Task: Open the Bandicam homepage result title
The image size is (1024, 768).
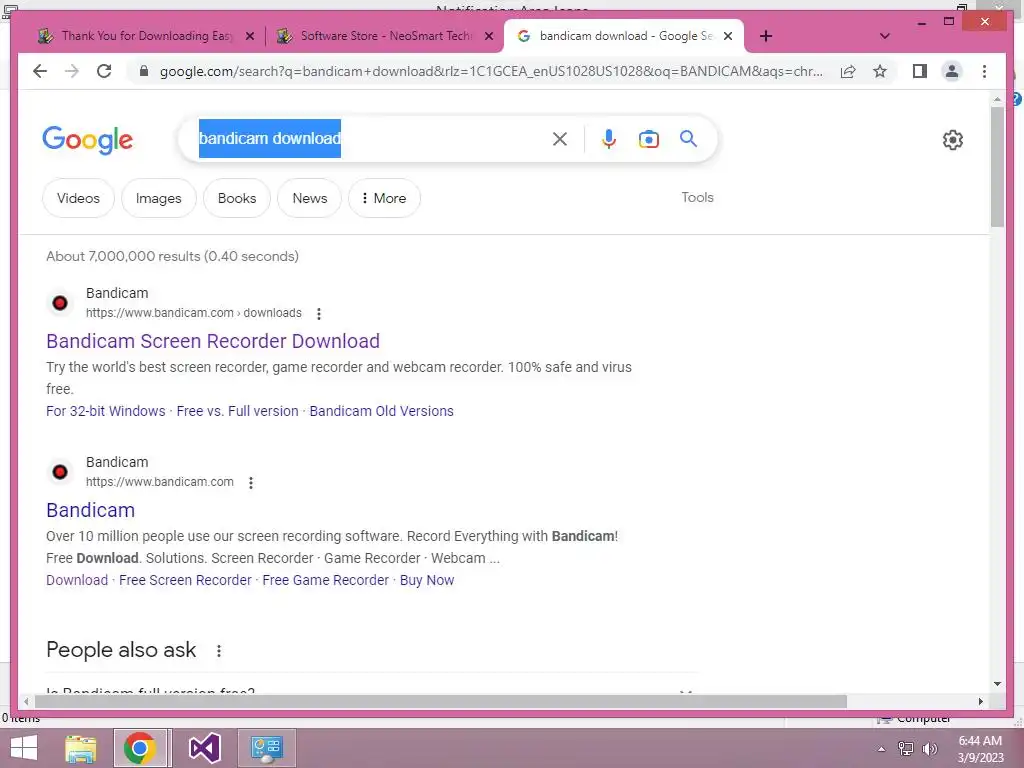Action: coord(91,510)
